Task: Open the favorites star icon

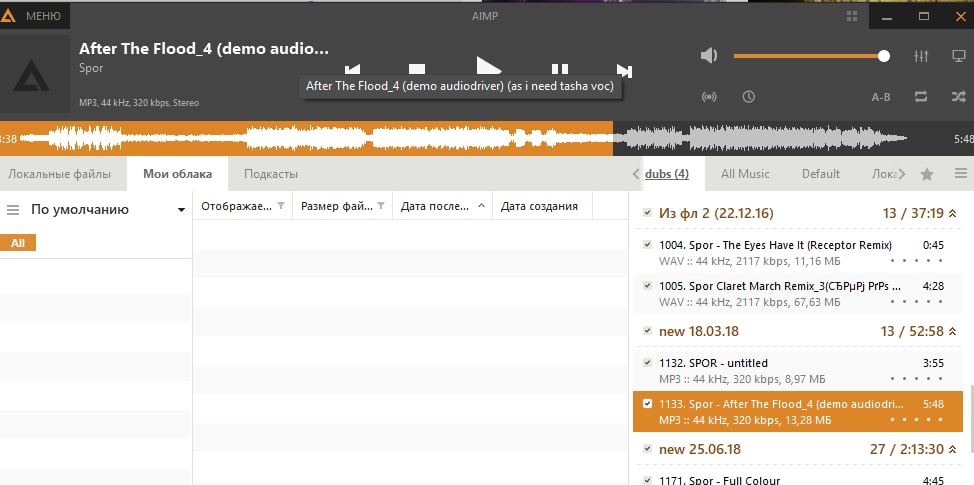Action: point(927,175)
